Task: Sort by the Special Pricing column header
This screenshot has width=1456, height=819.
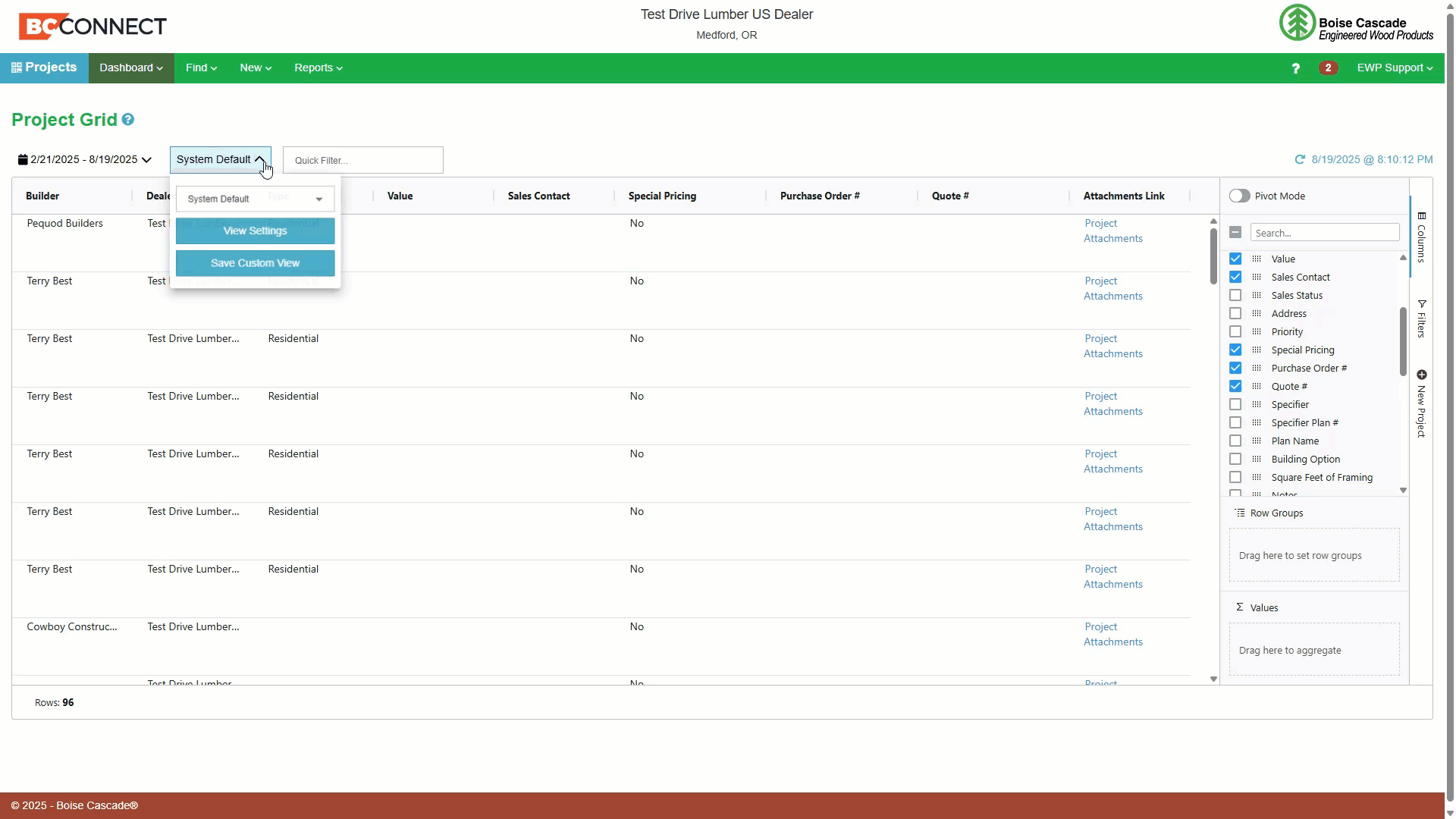Action: 662,196
